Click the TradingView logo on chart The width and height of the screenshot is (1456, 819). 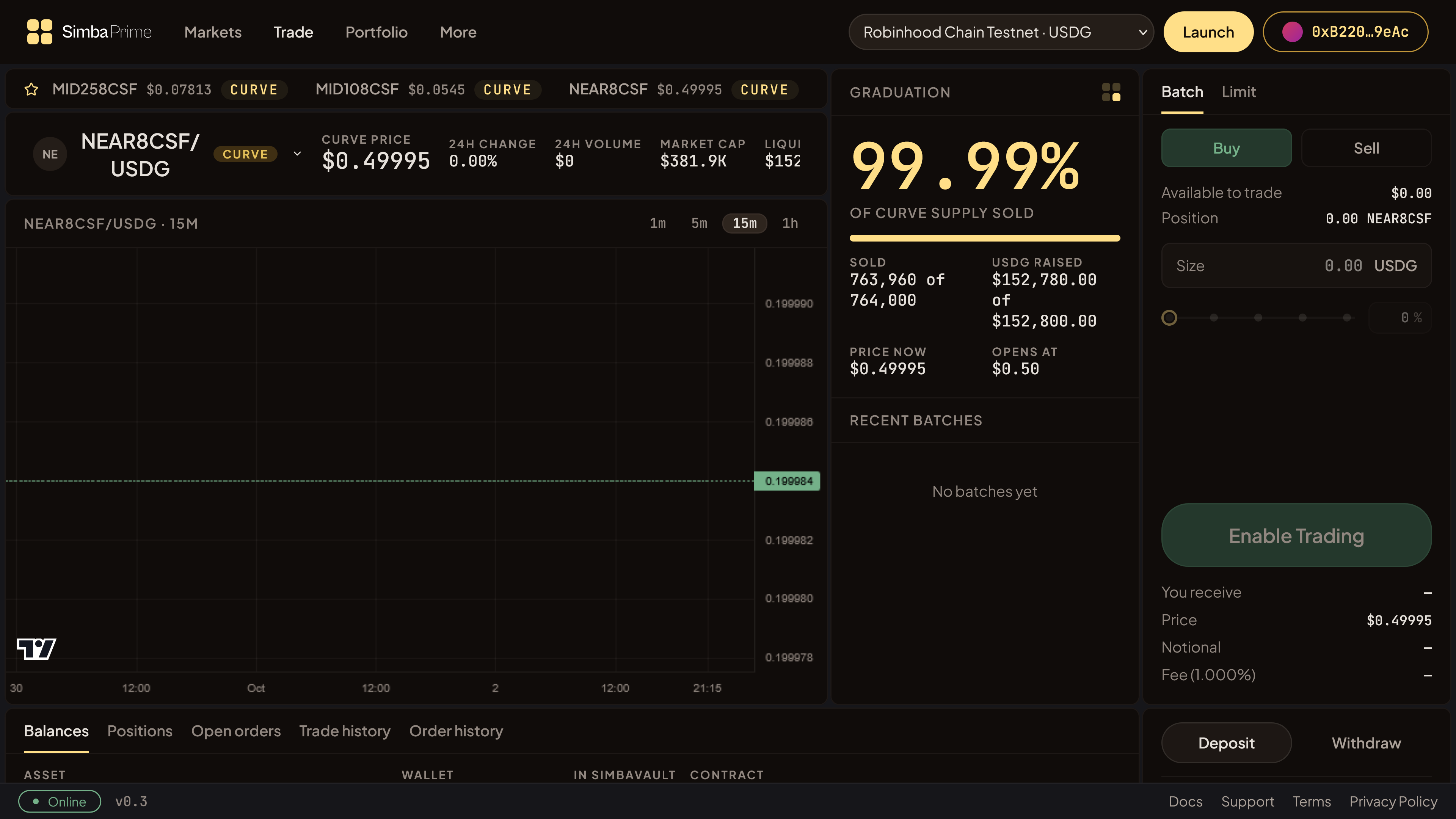click(x=36, y=648)
